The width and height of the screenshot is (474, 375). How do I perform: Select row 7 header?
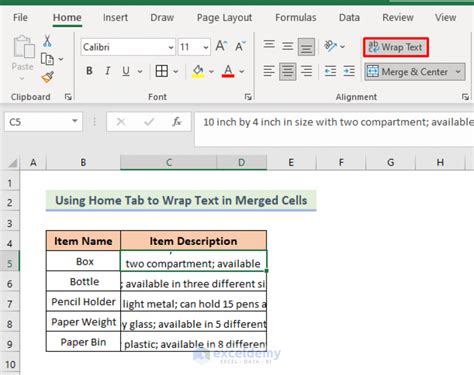[x=10, y=304]
